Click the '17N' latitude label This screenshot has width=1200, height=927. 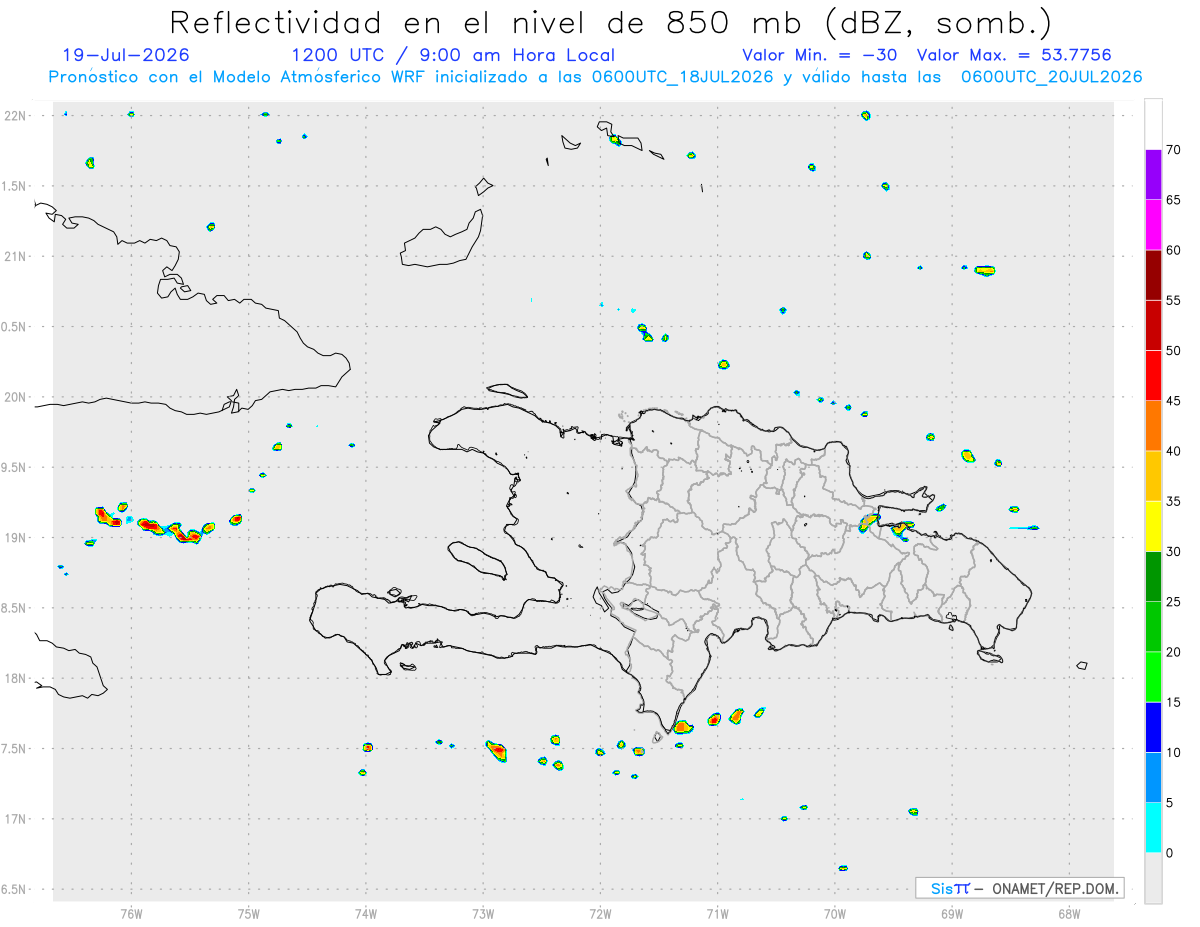tap(16, 819)
